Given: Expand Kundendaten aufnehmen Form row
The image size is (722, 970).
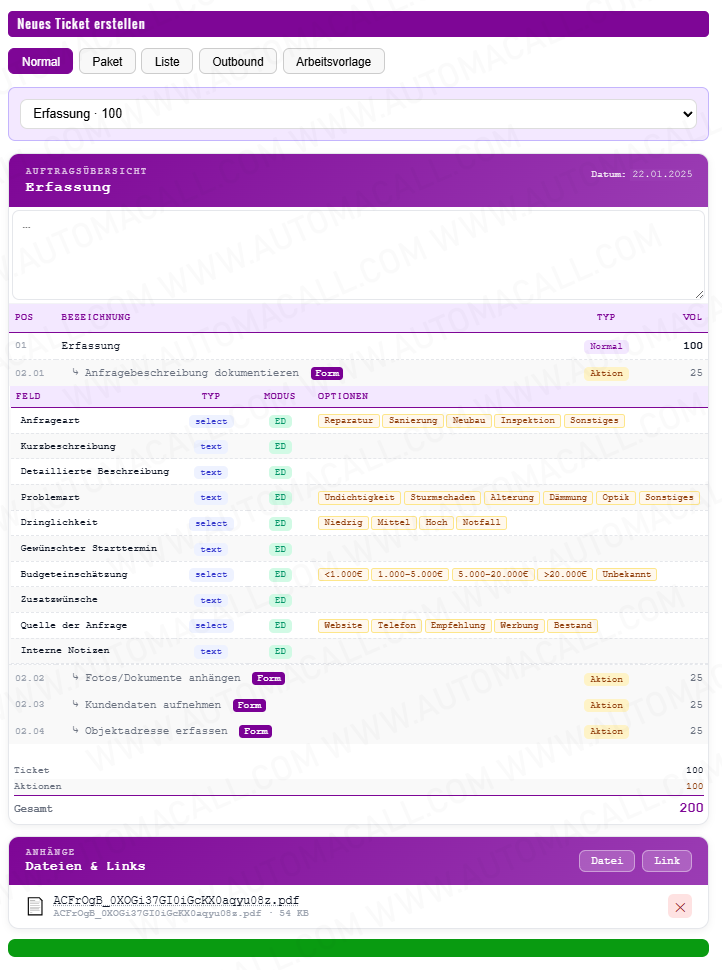Looking at the screenshot, I should [153, 705].
